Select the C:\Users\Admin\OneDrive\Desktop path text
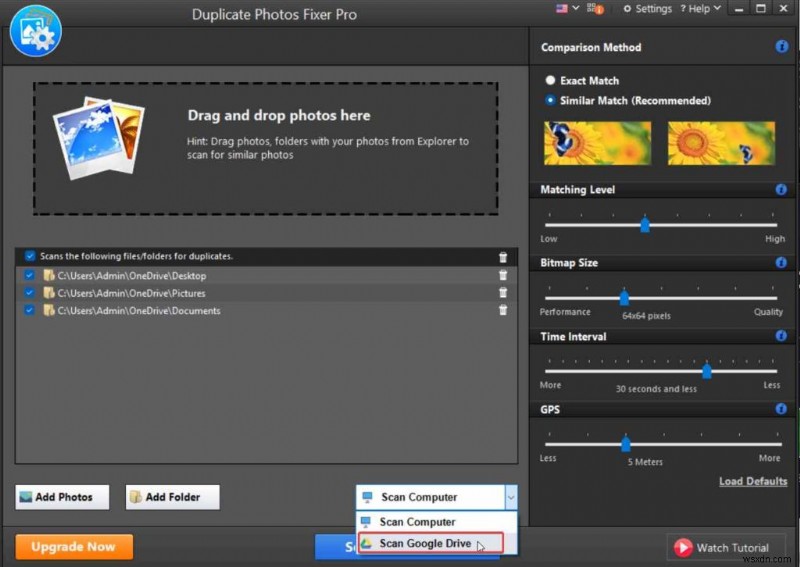This screenshot has height=567, width=800. [132, 276]
